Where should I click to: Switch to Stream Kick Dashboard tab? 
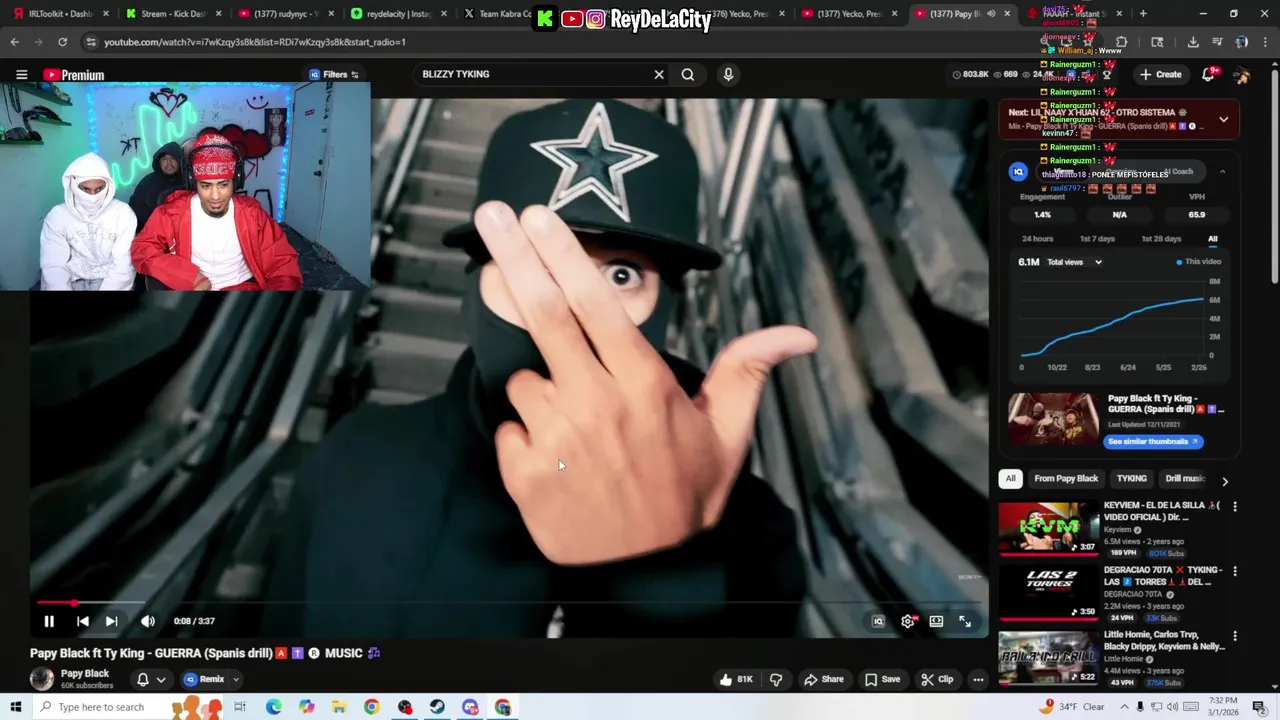172,14
